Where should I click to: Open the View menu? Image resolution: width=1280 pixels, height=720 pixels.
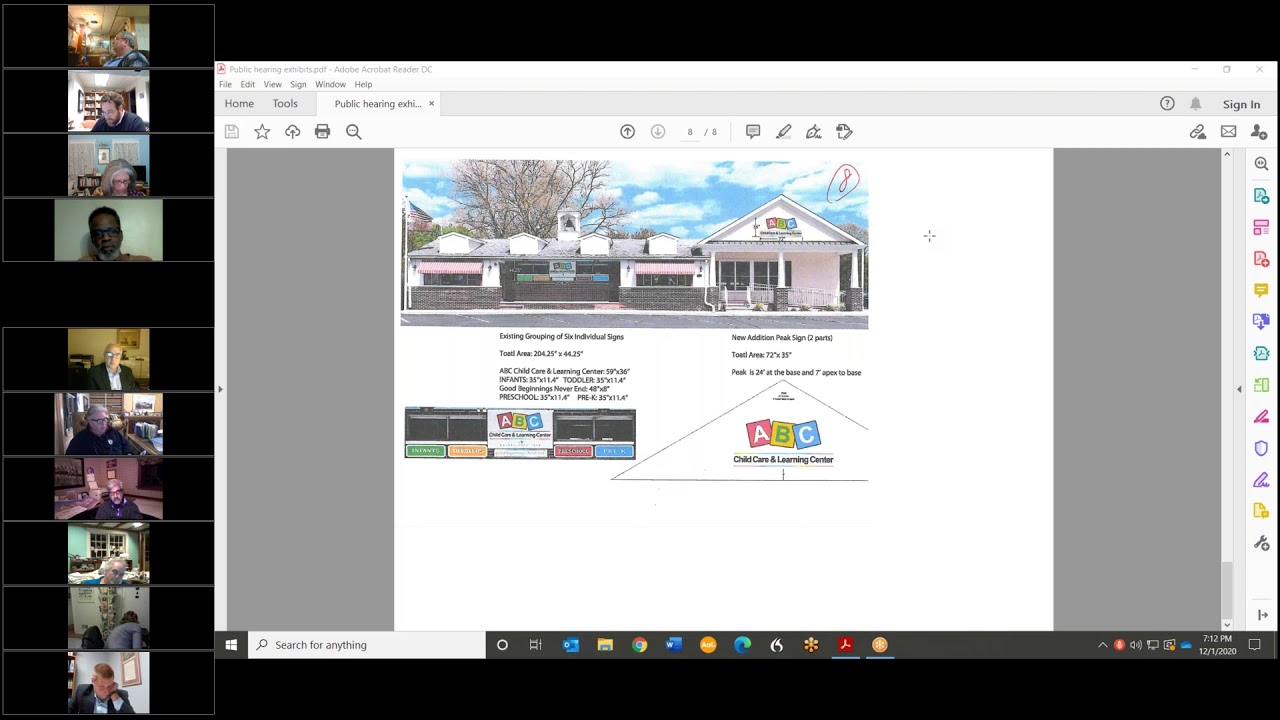(272, 84)
